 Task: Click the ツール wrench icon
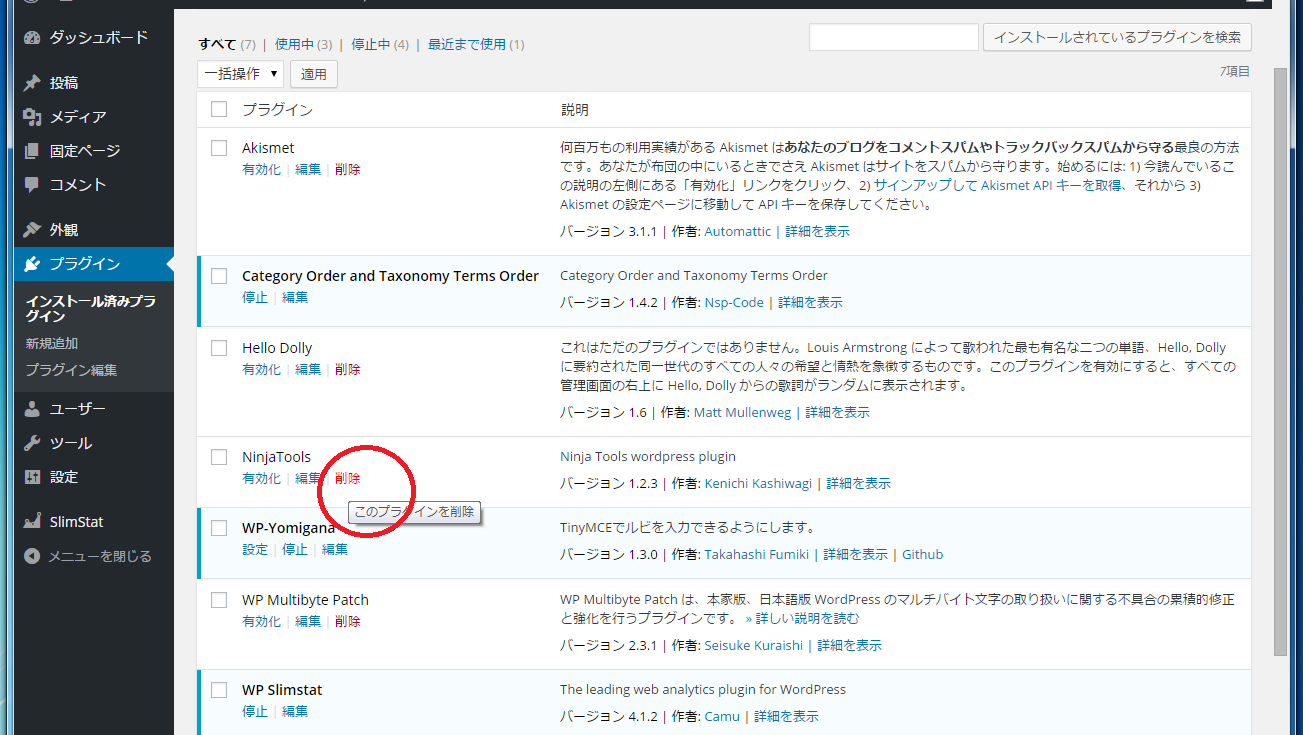coord(32,443)
